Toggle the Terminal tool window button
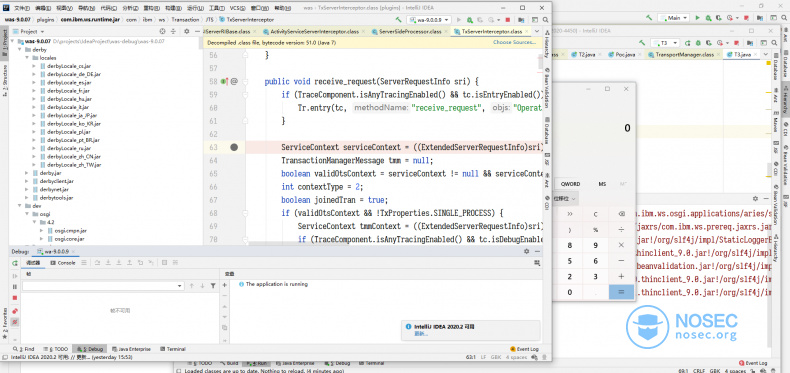The height and width of the screenshot is (373, 790). 172,349
